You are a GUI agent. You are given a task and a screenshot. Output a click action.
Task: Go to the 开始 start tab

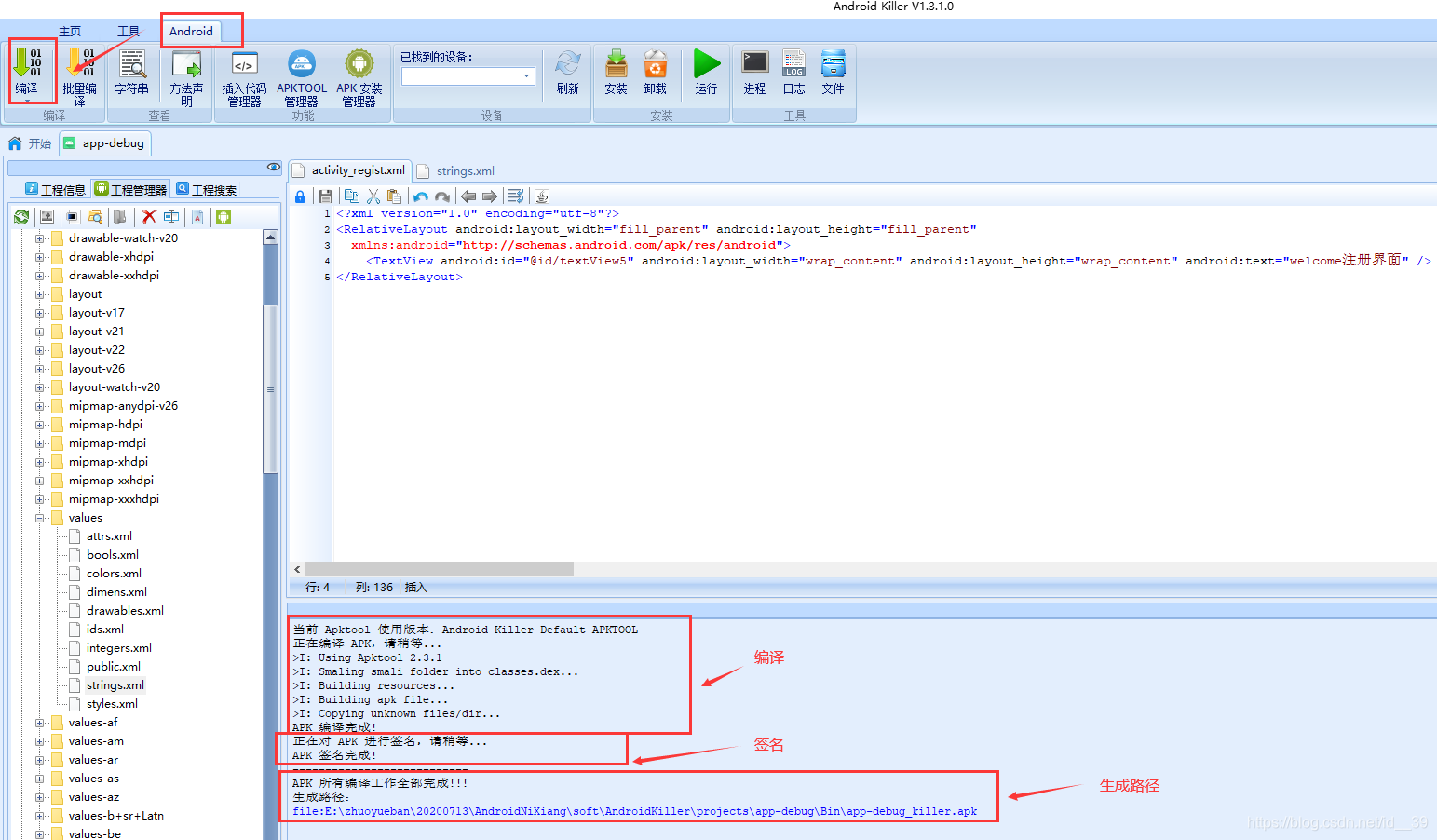coord(30,143)
